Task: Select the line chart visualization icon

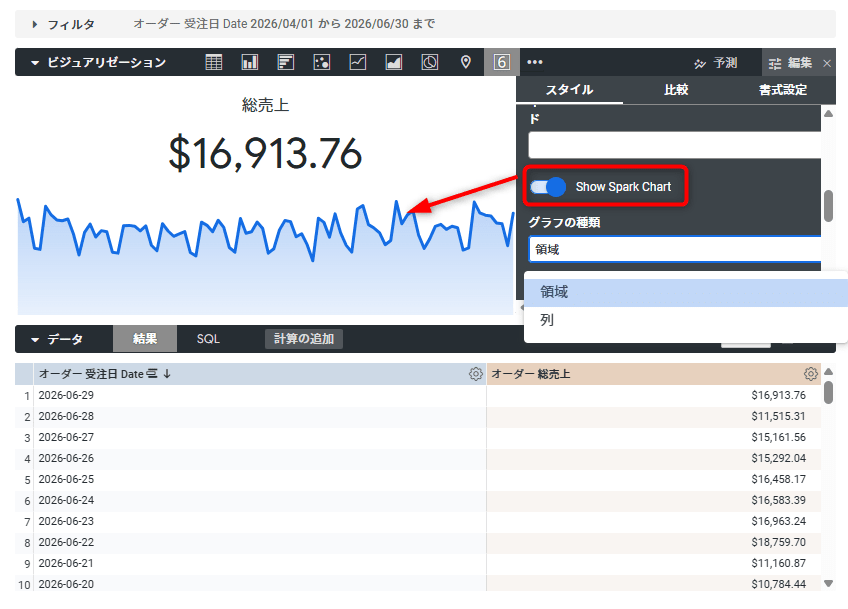Action: pyautogui.click(x=357, y=62)
